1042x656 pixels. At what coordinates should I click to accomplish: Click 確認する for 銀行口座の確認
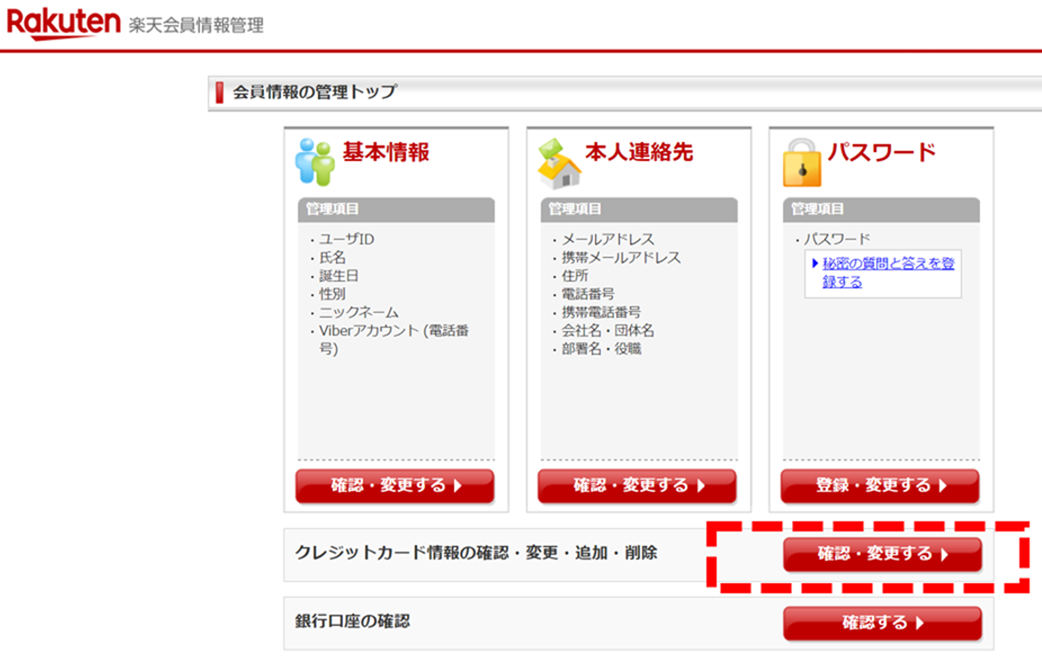coord(882,623)
